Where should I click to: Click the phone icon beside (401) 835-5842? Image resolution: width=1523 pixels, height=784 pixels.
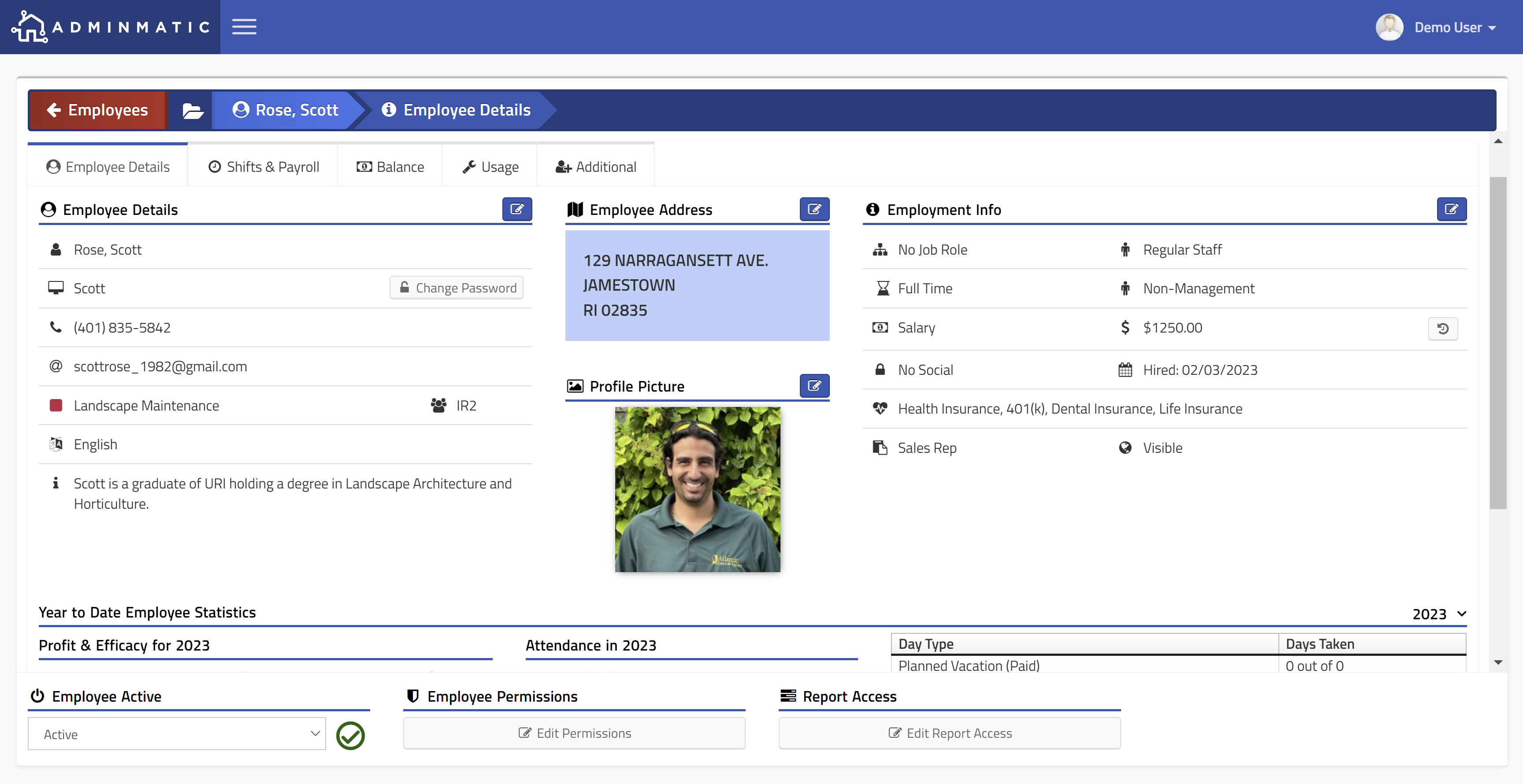tap(56, 327)
